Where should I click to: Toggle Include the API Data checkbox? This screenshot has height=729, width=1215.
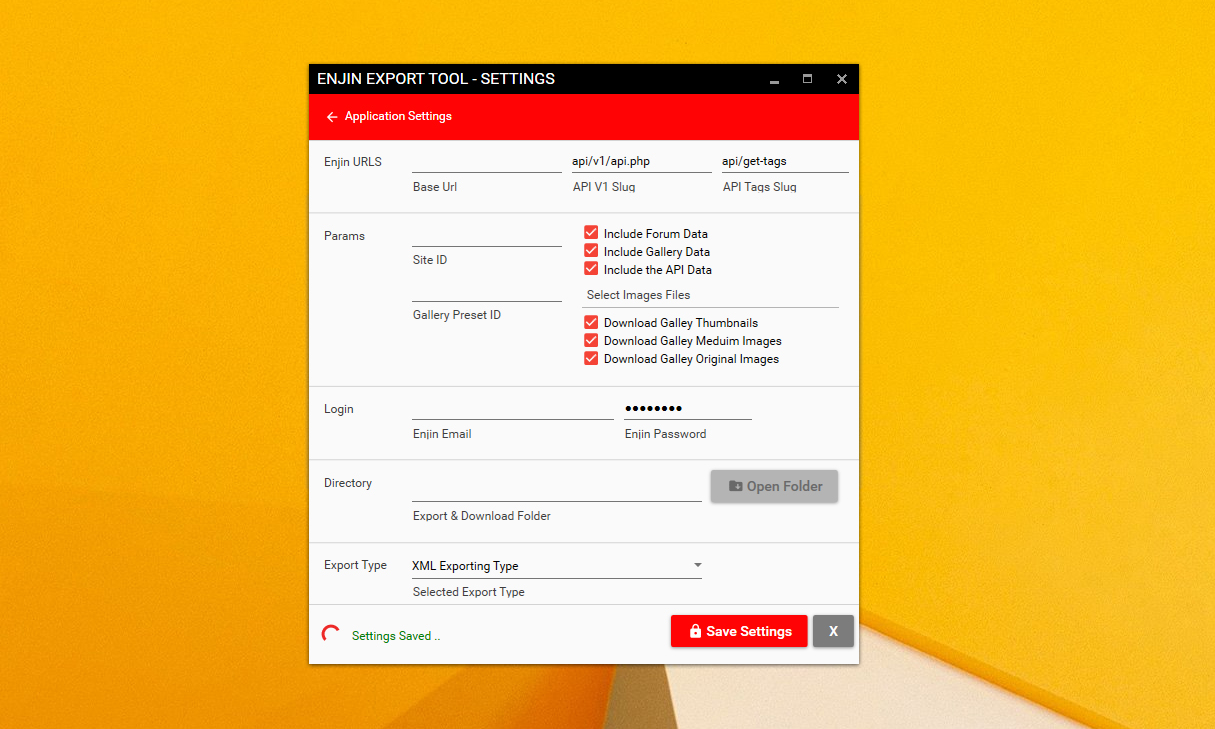[x=591, y=269]
